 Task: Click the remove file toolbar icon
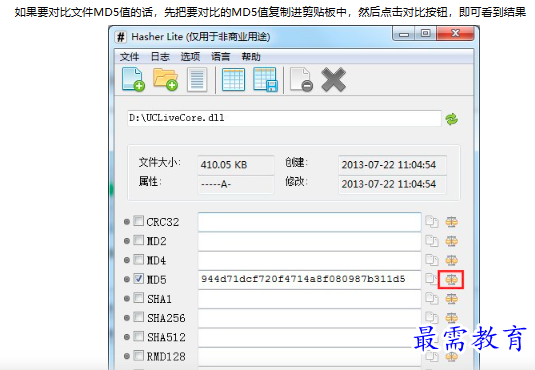click(x=301, y=80)
